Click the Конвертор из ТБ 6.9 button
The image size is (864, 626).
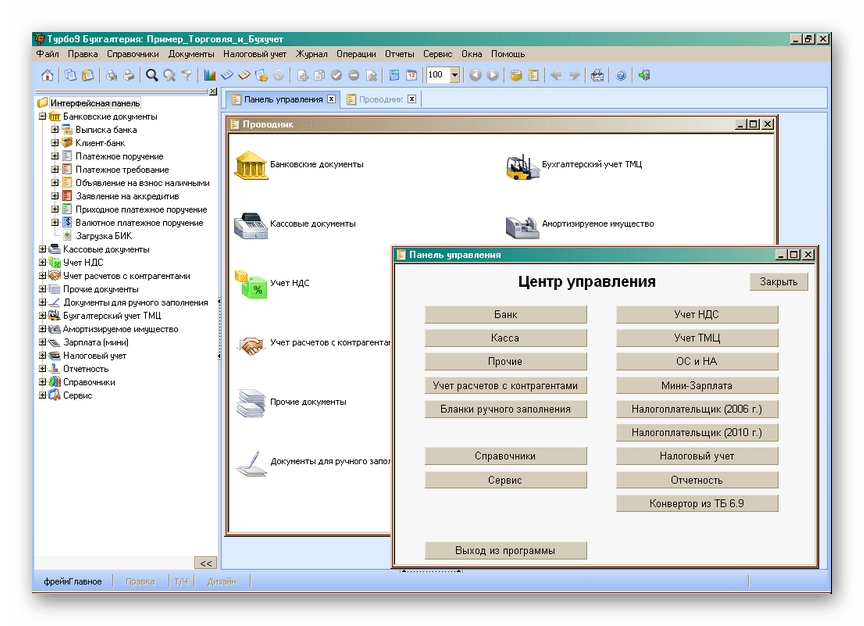point(697,504)
